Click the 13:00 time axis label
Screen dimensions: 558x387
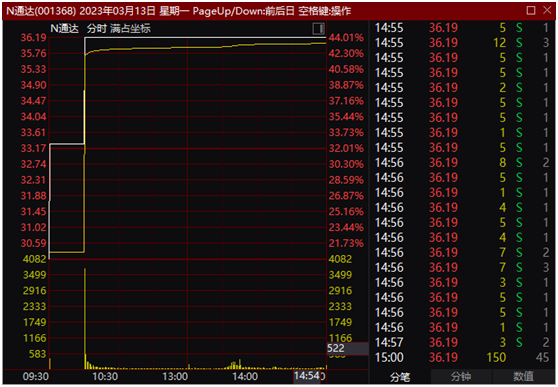tap(175, 376)
